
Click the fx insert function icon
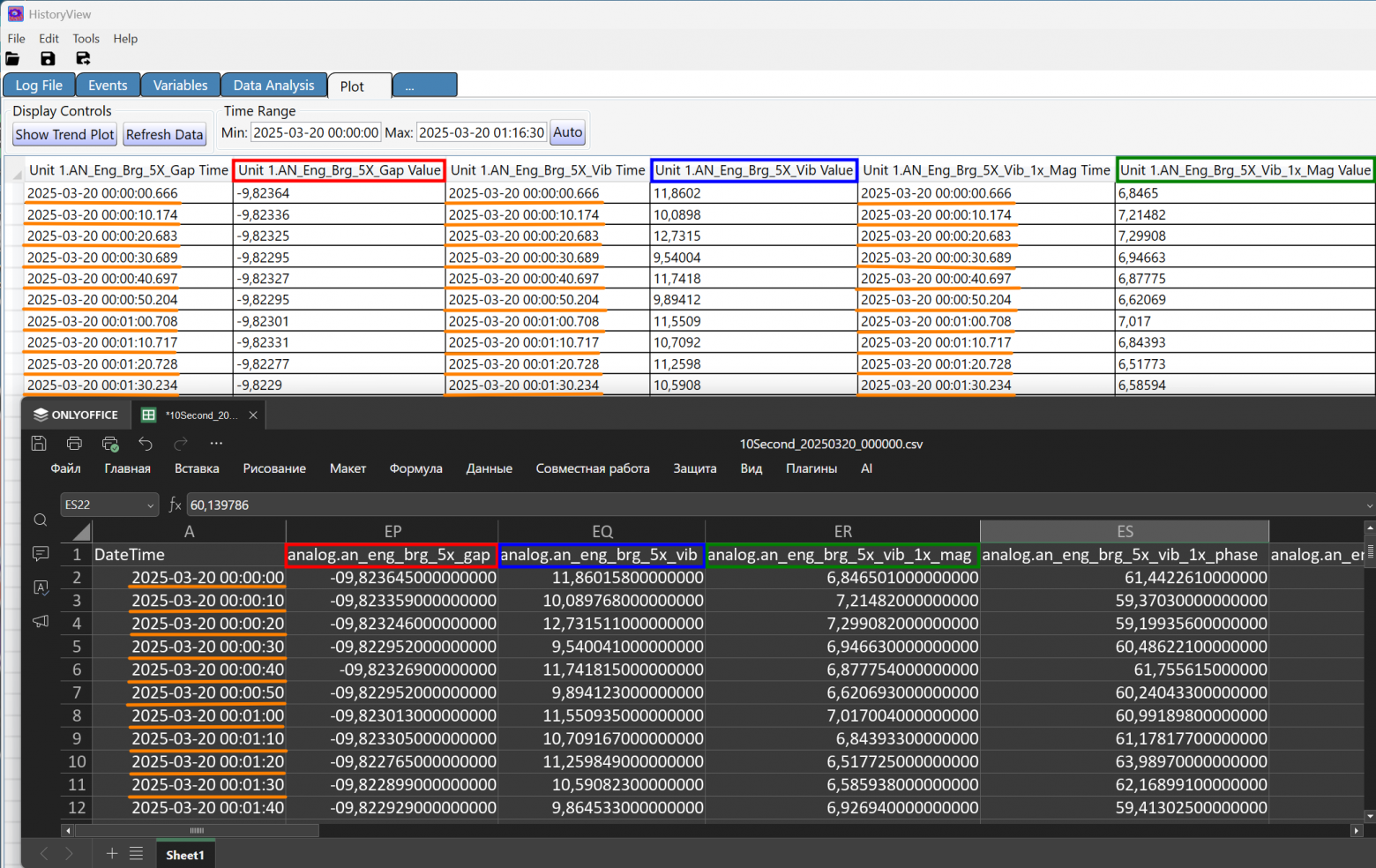pyautogui.click(x=175, y=505)
